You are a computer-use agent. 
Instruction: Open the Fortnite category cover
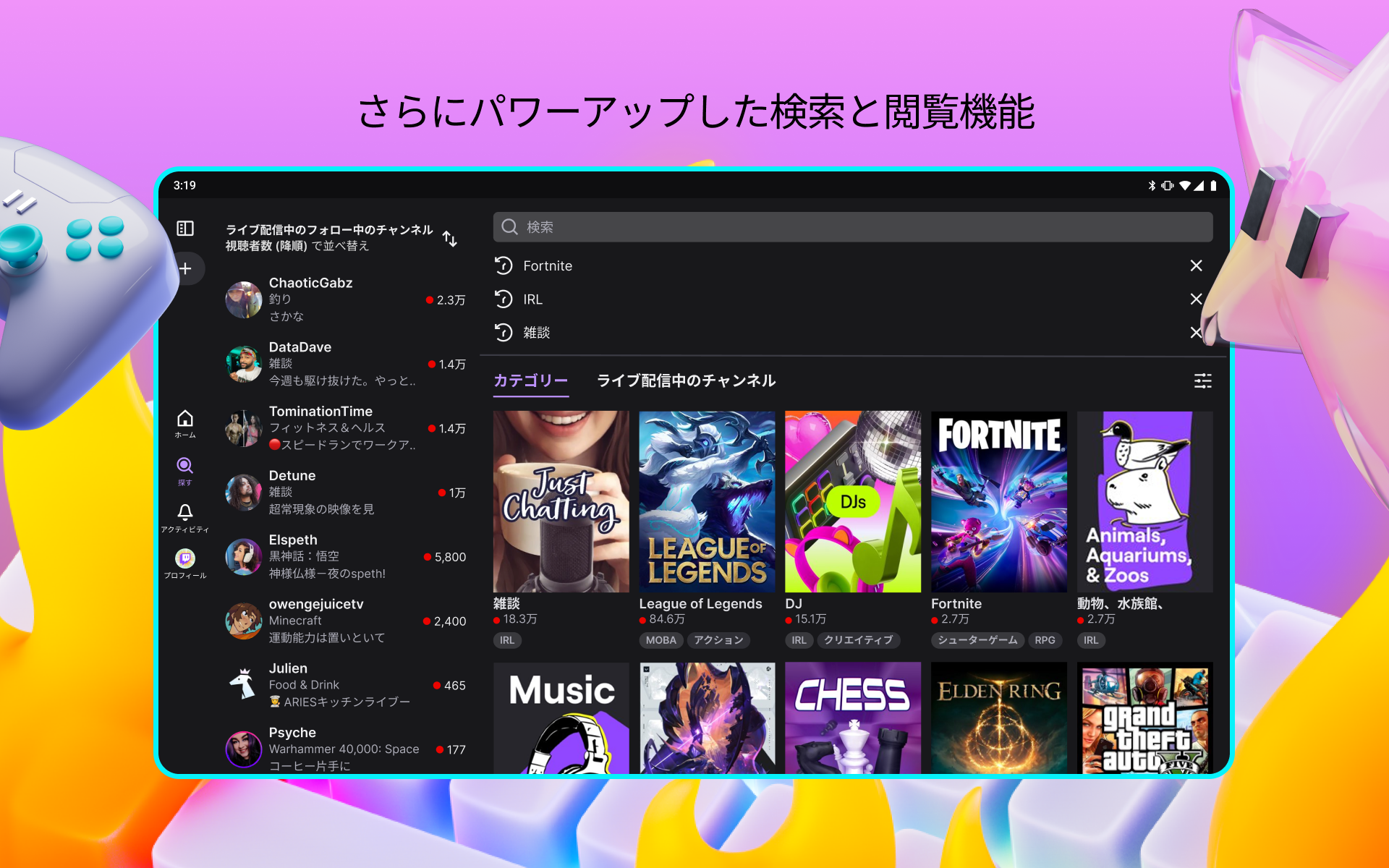coord(999,501)
